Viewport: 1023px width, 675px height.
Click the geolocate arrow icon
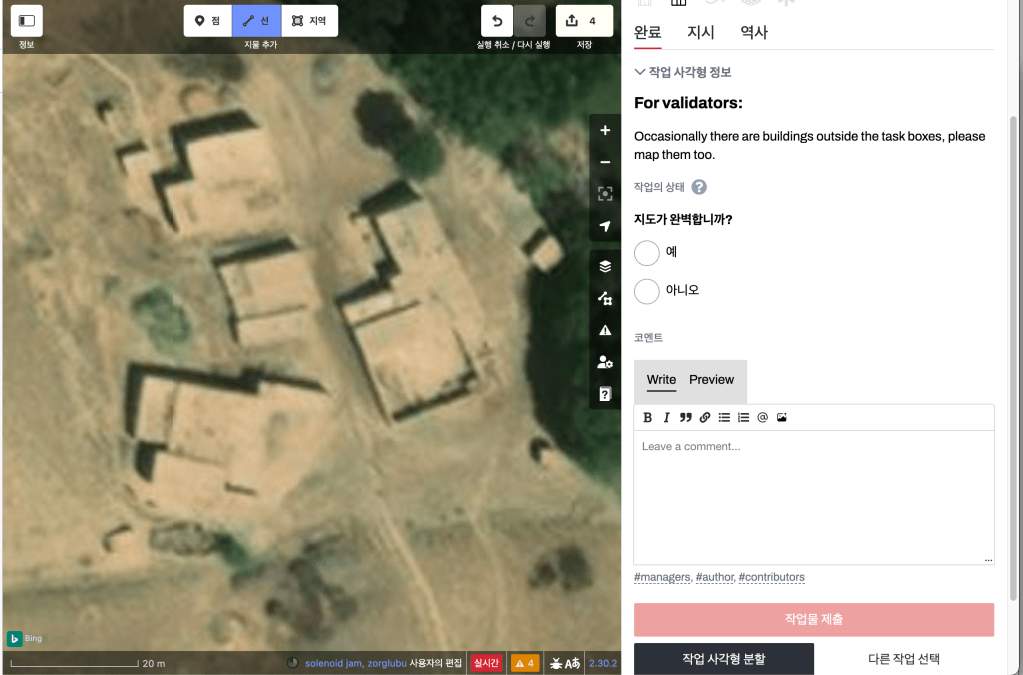point(605,226)
